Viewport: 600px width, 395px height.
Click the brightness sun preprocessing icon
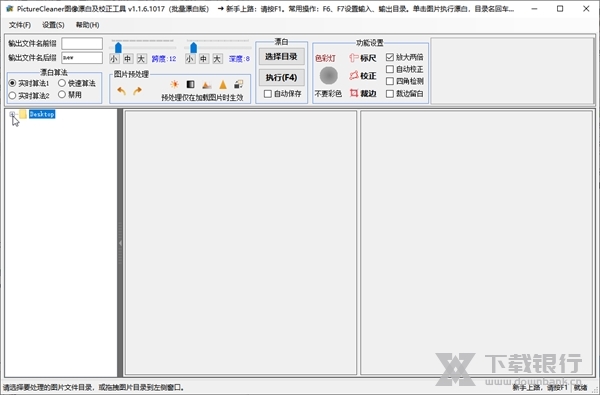coord(174,85)
